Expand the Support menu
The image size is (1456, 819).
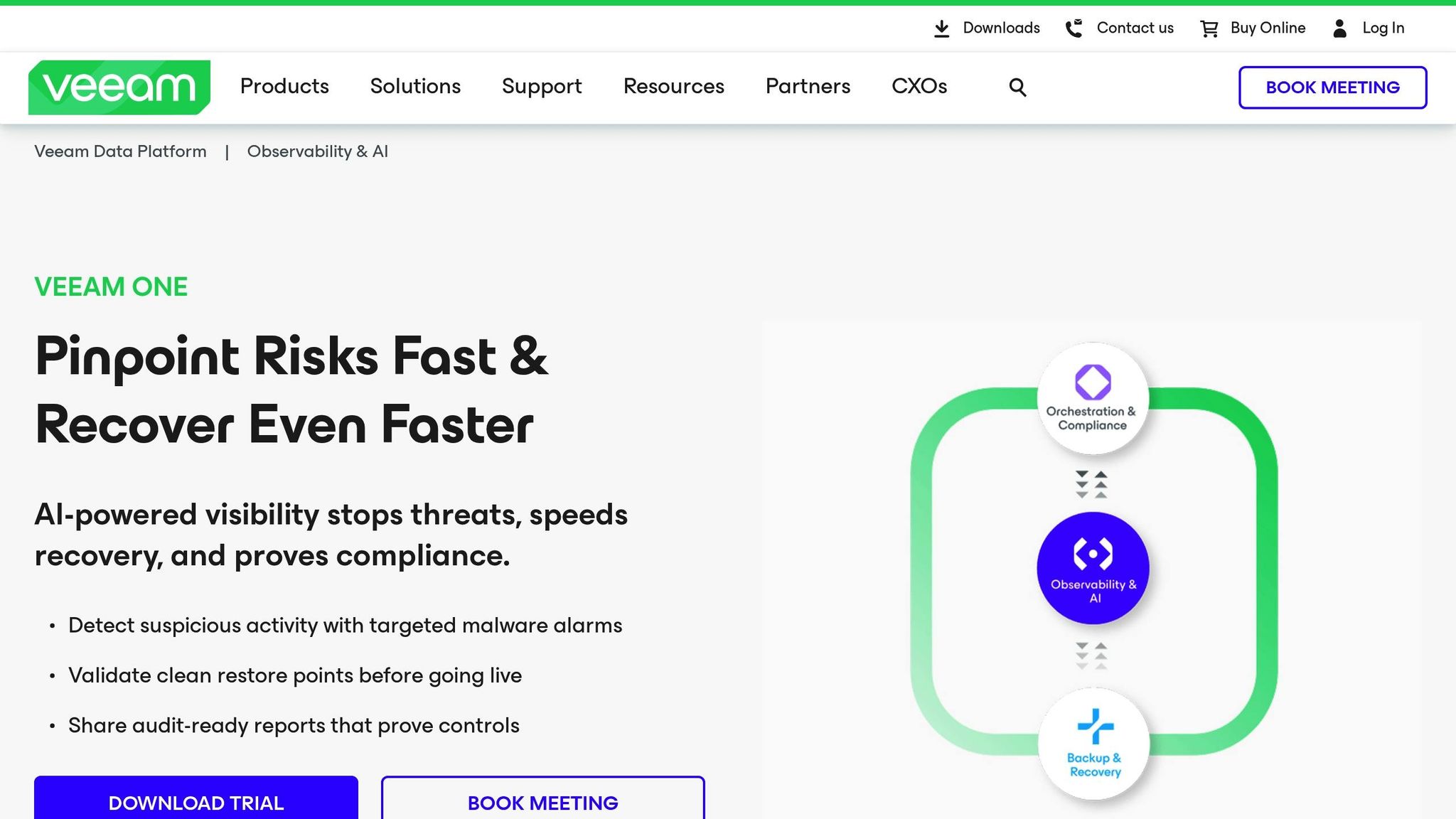(542, 87)
